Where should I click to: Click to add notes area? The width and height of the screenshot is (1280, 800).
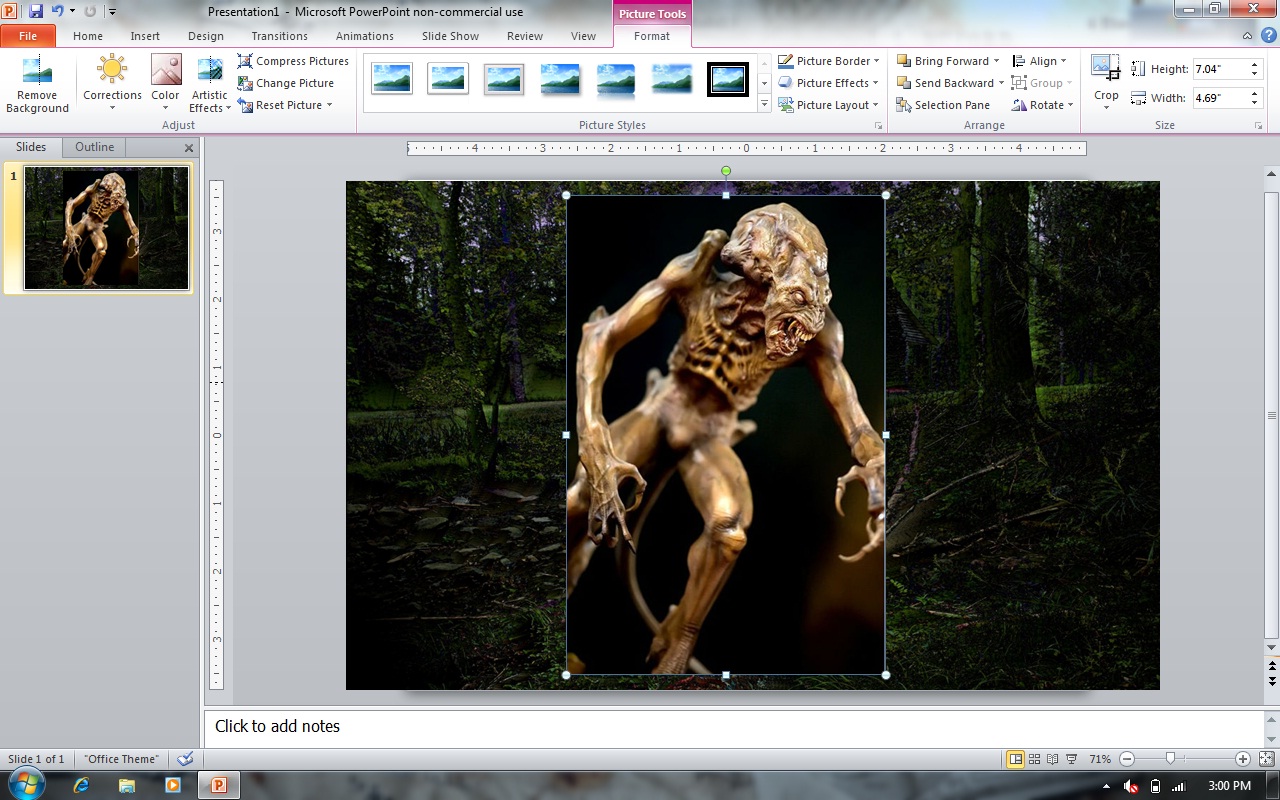[735, 727]
